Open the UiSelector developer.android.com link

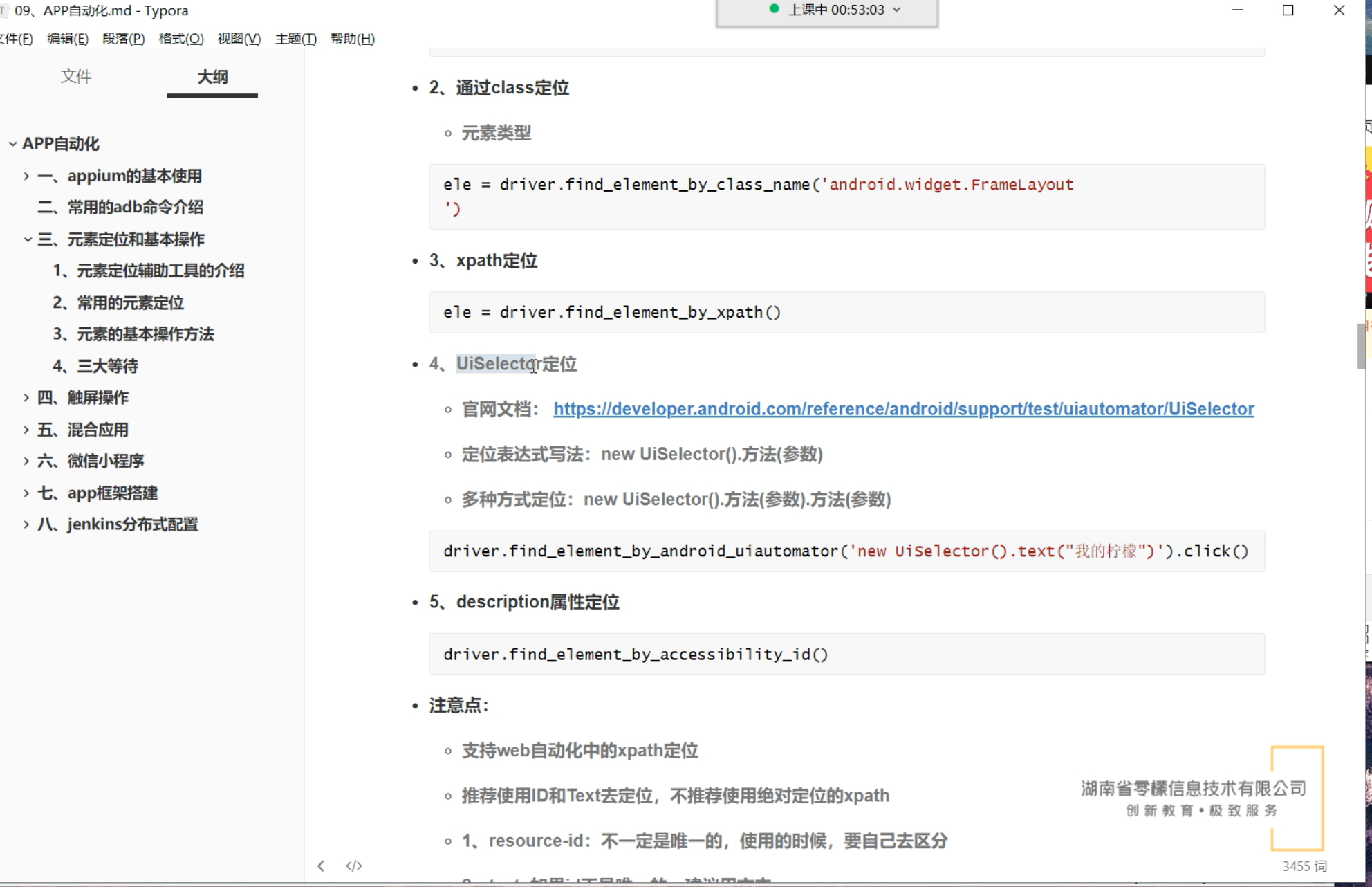(x=903, y=409)
